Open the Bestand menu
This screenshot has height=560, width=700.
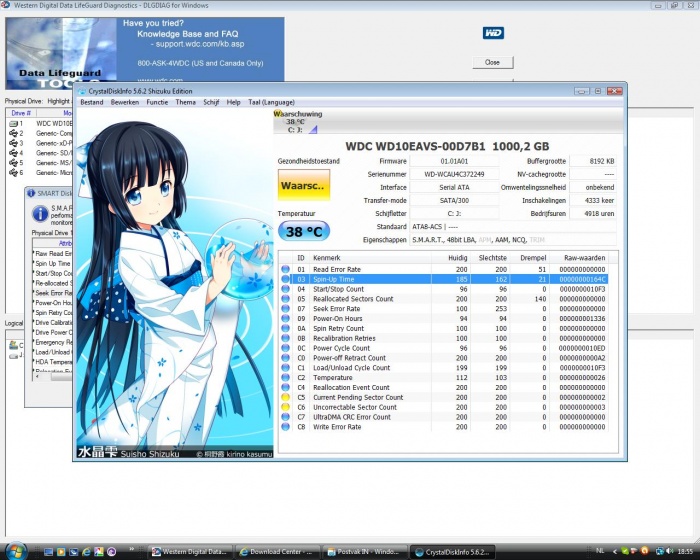tap(92, 102)
